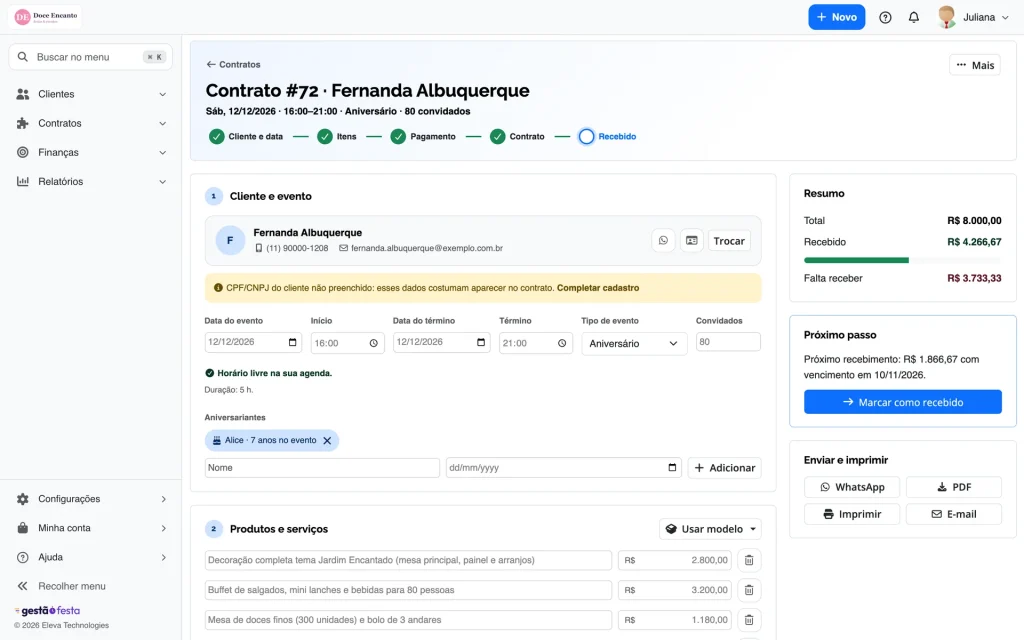This screenshot has height=640, width=1024.
Task: Click the Configurações gear icon
Action: [x=23, y=499]
